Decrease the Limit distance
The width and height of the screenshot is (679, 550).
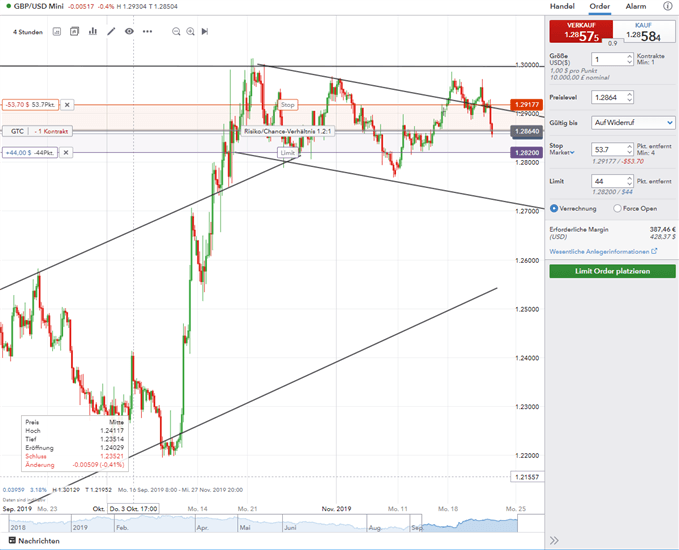[x=630, y=184]
